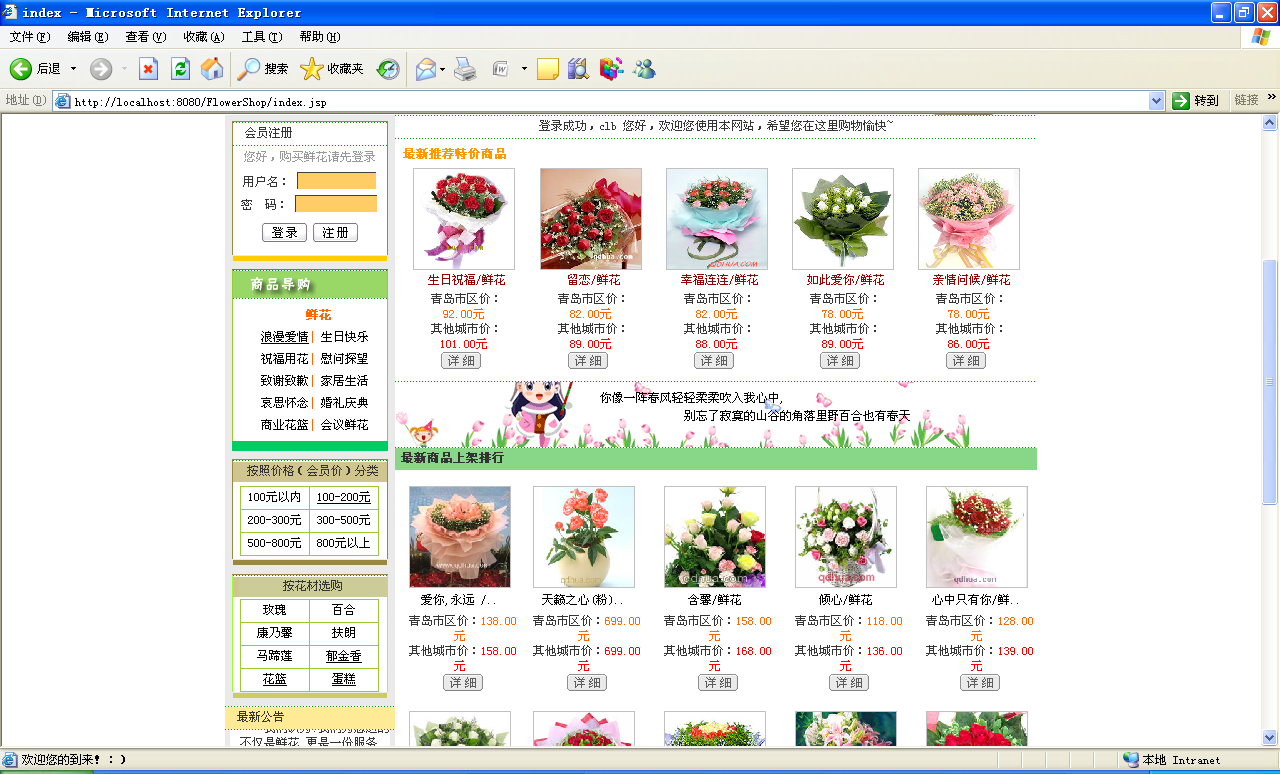Screen dimensions: 1280x774
Task: Click the yellow note Discuss icon
Action: [x=548, y=69]
